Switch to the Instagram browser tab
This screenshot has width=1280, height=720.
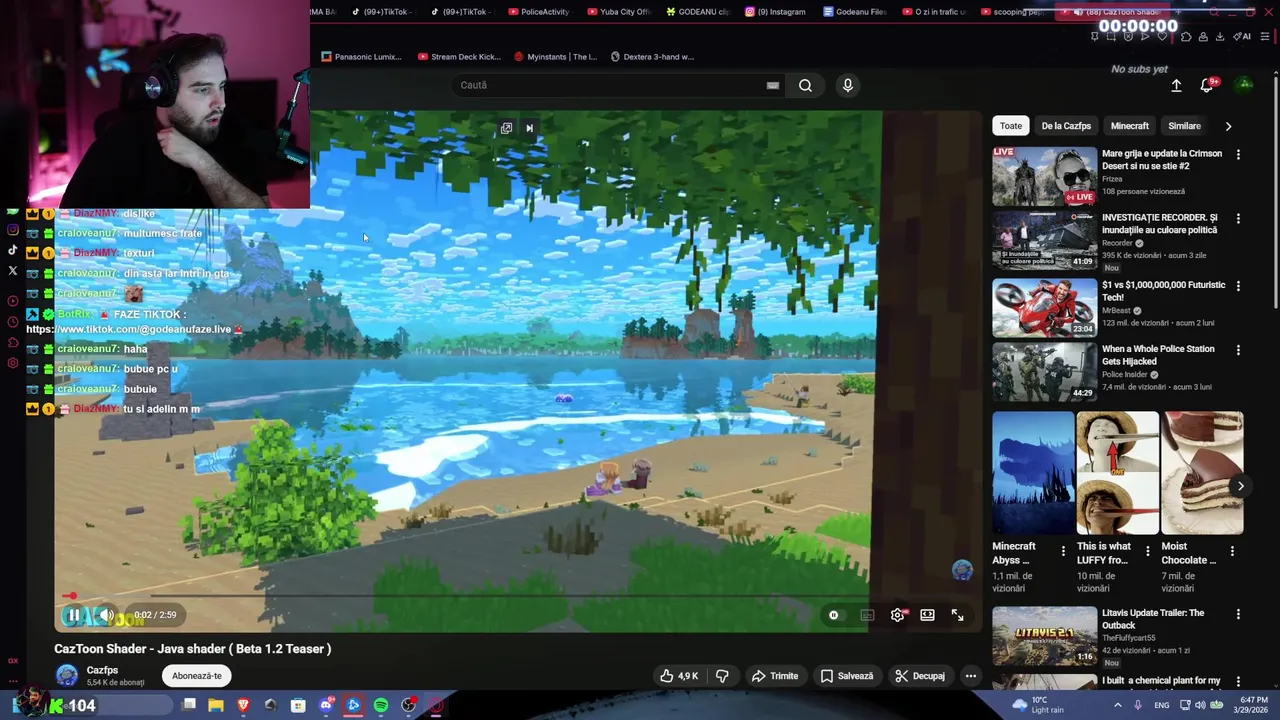click(775, 12)
